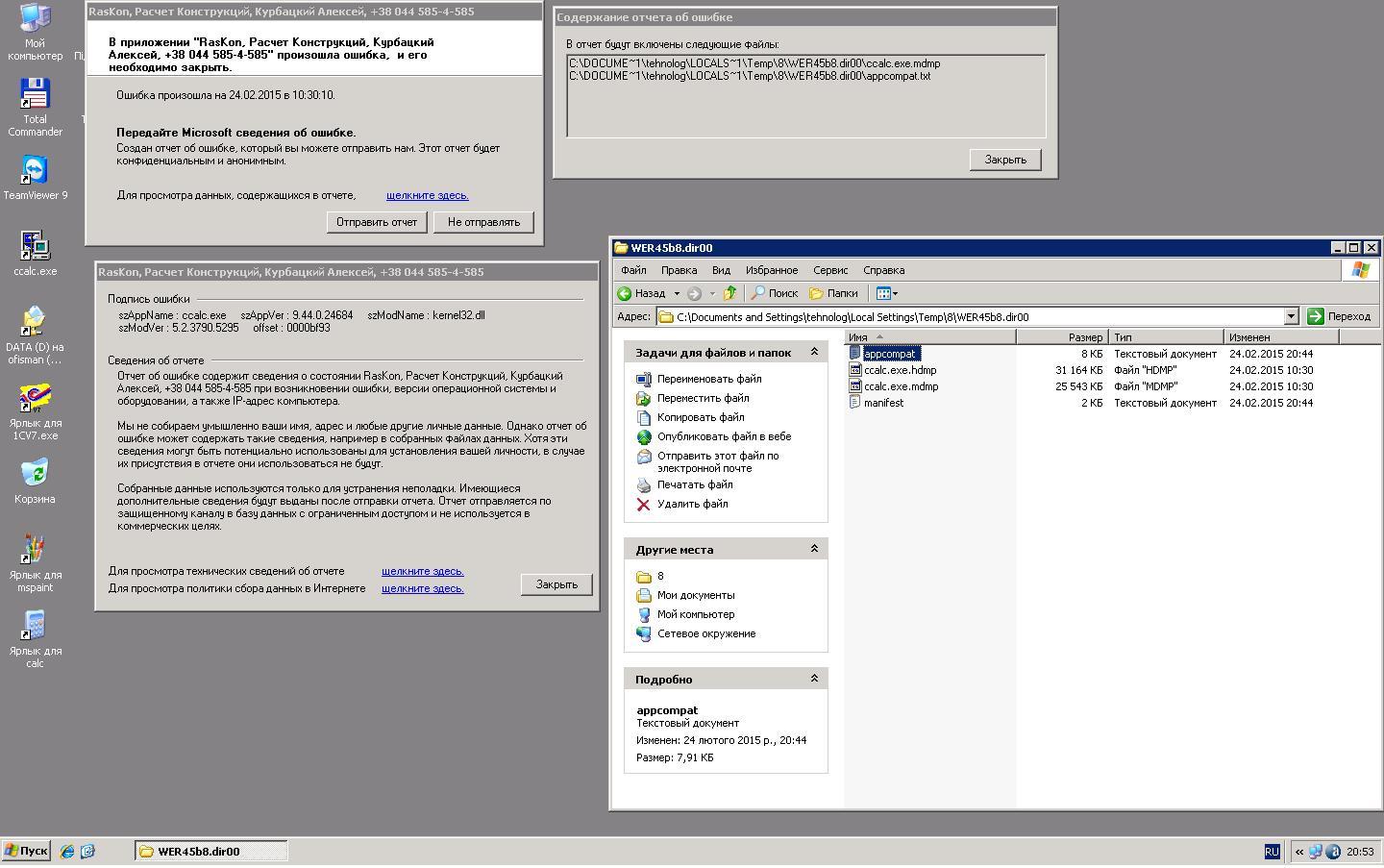Select the appcompat file
The image size is (1384, 868).
pyautogui.click(x=884, y=354)
